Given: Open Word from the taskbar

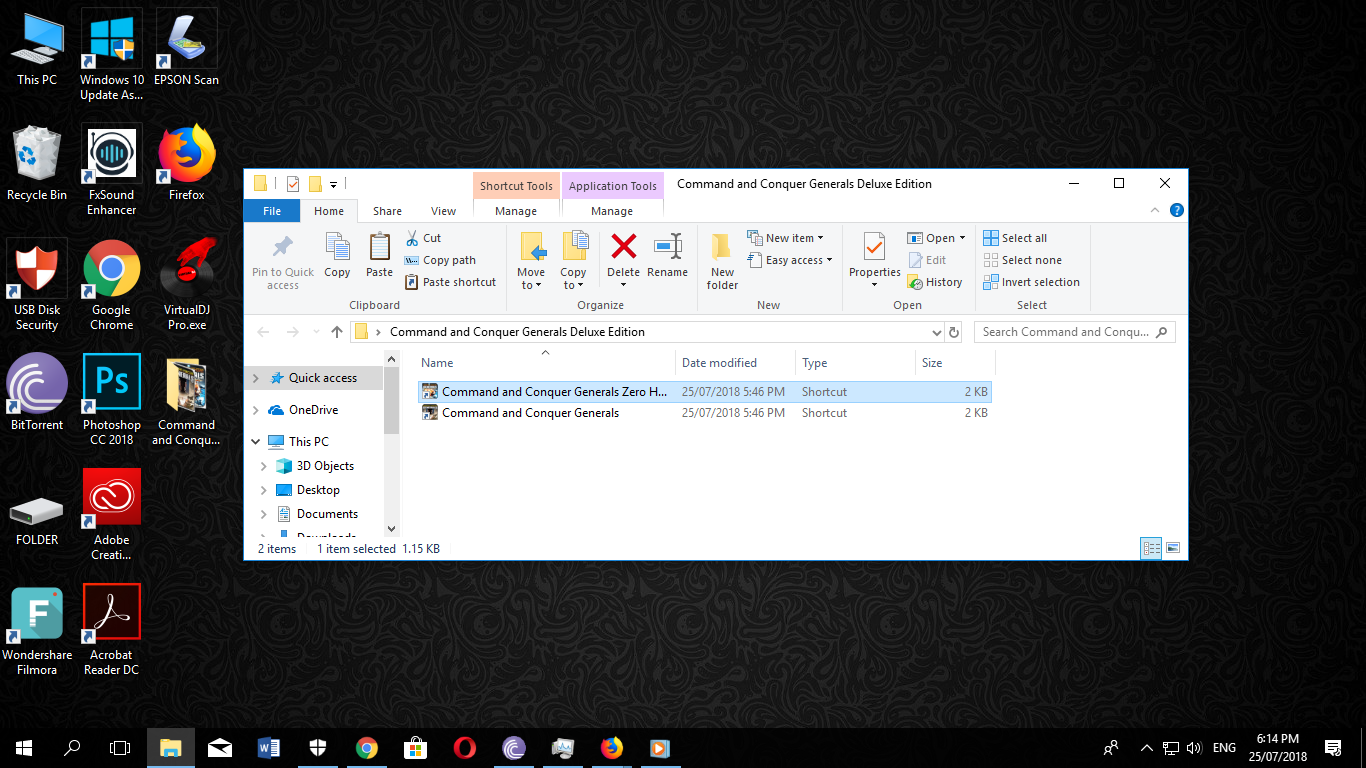Looking at the screenshot, I should click(269, 747).
